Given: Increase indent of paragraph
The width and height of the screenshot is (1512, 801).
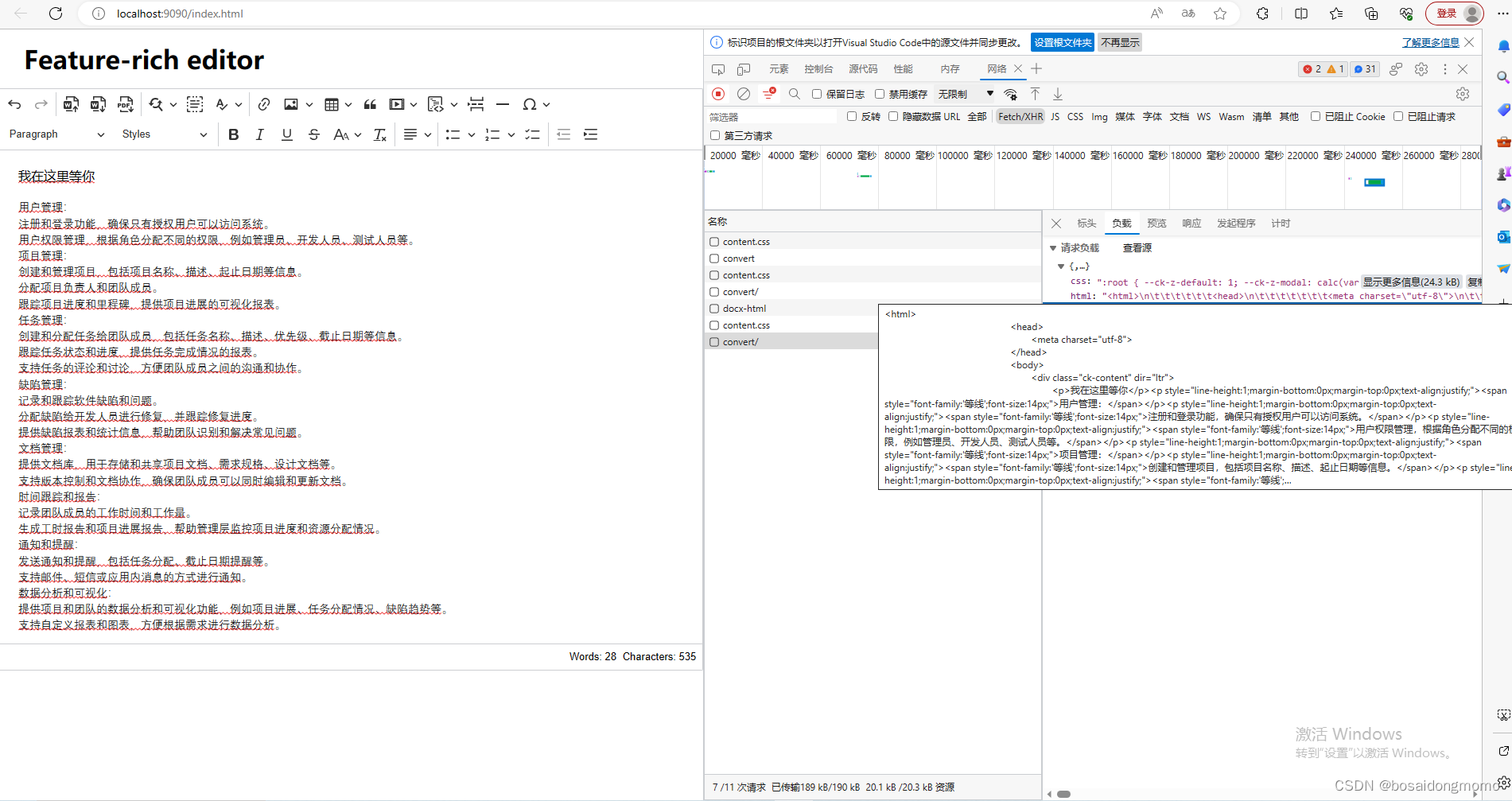Looking at the screenshot, I should (590, 134).
